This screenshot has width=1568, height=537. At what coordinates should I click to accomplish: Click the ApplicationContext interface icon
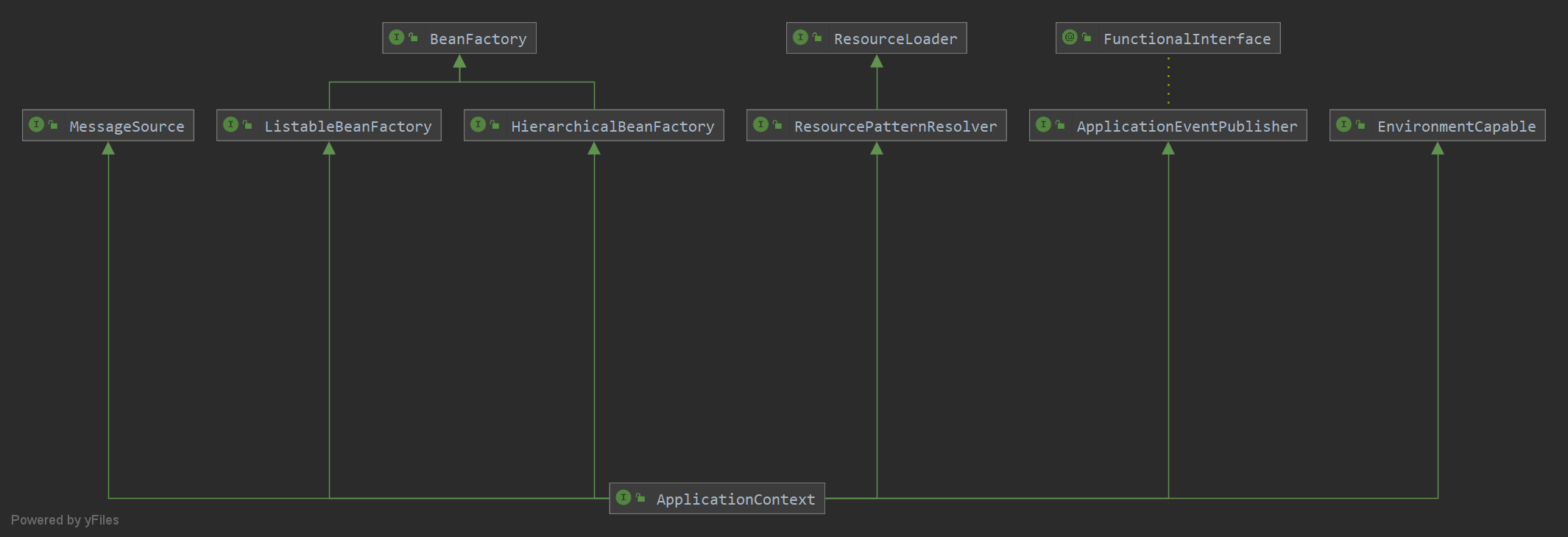(624, 497)
